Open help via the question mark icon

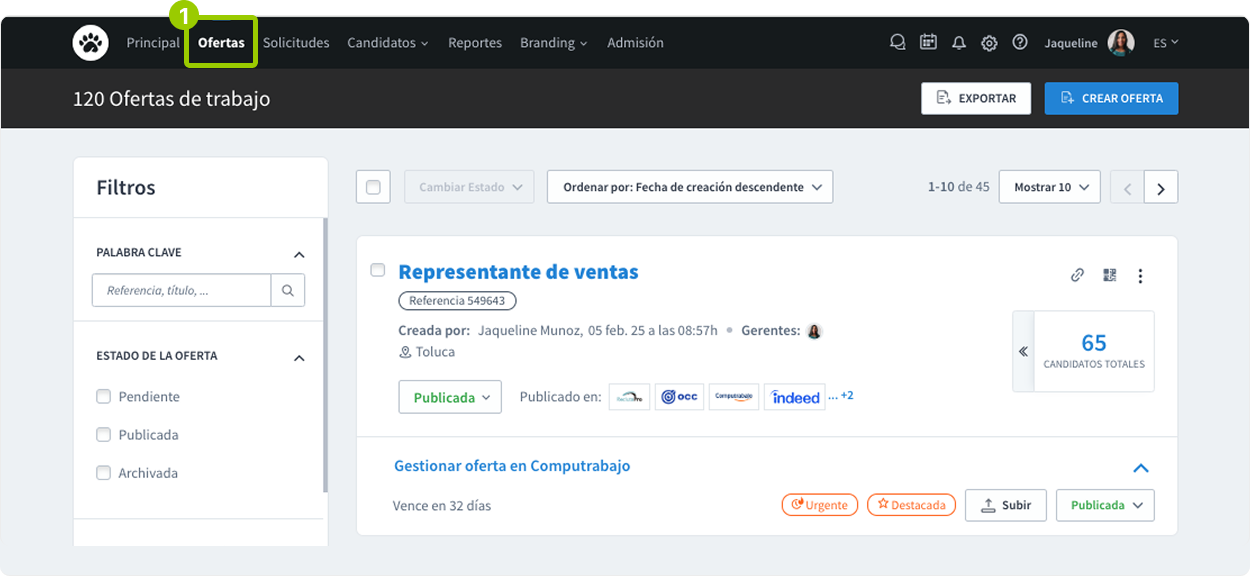pyautogui.click(x=1020, y=42)
